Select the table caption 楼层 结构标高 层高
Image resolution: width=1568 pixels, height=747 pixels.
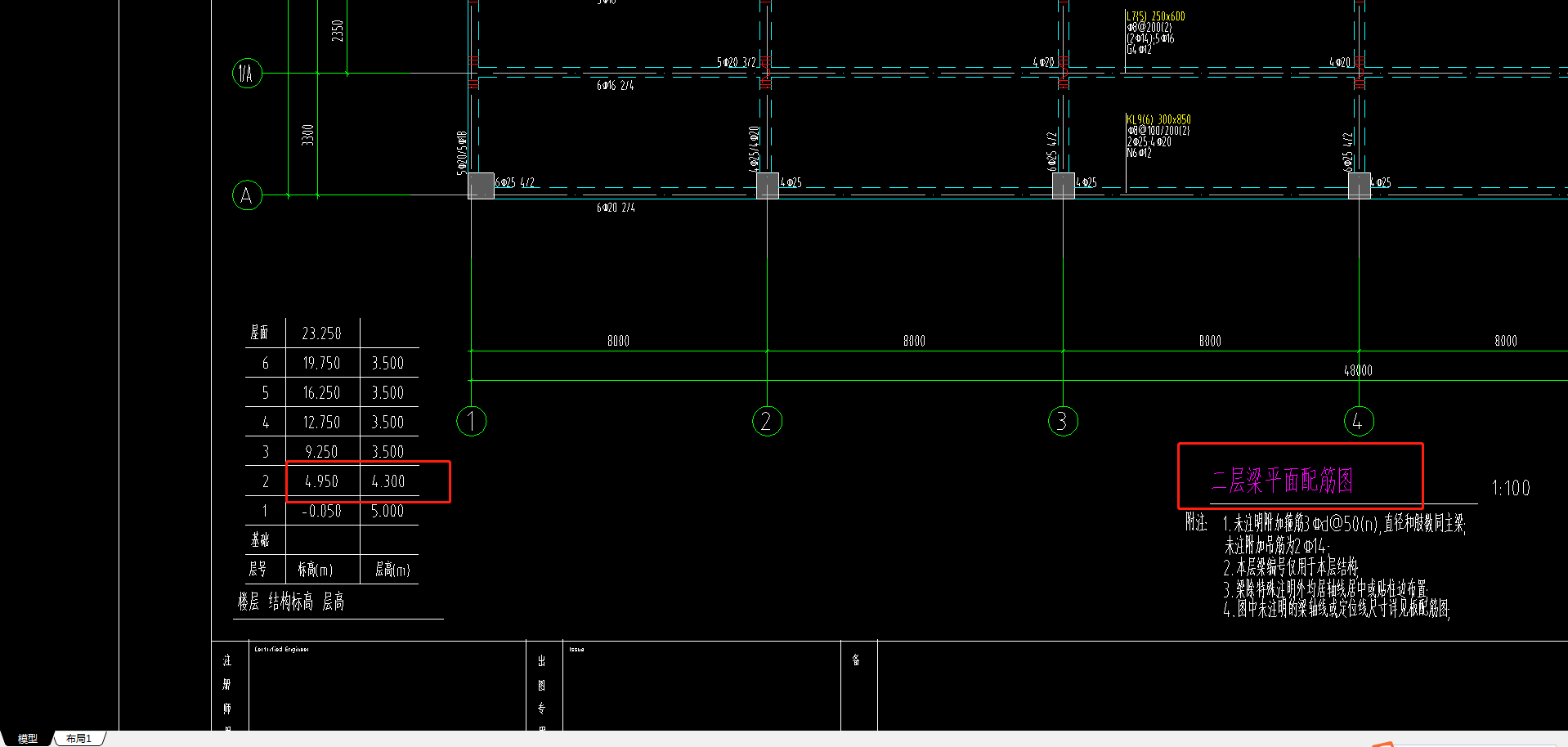tap(291, 602)
